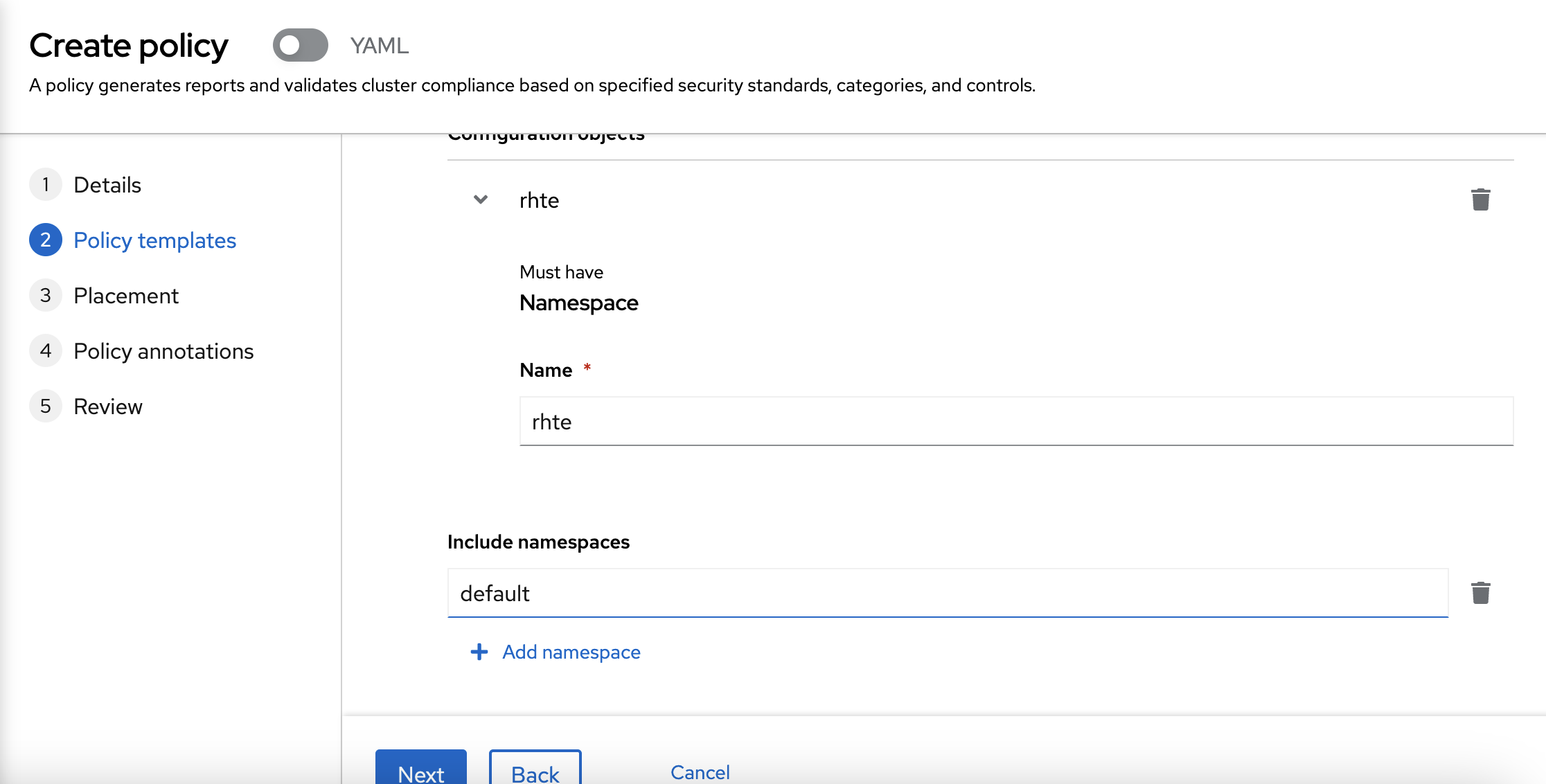Click the step 5 number circle

pyautogui.click(x=46, y=407)
